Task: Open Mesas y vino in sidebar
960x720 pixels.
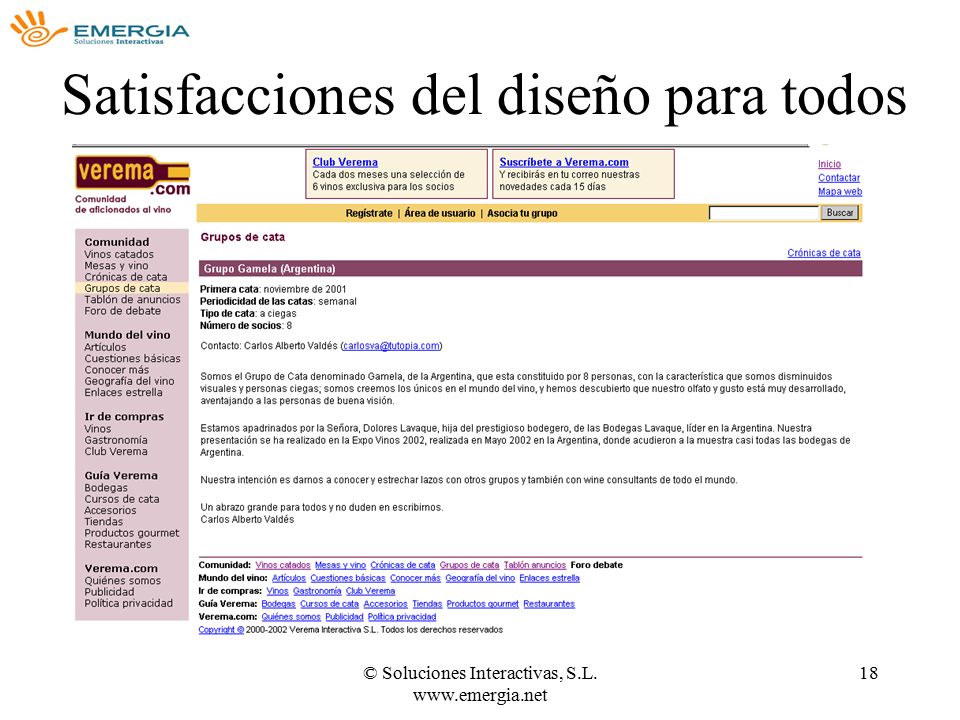Action: pyautogui.click(x=116, y=266)
